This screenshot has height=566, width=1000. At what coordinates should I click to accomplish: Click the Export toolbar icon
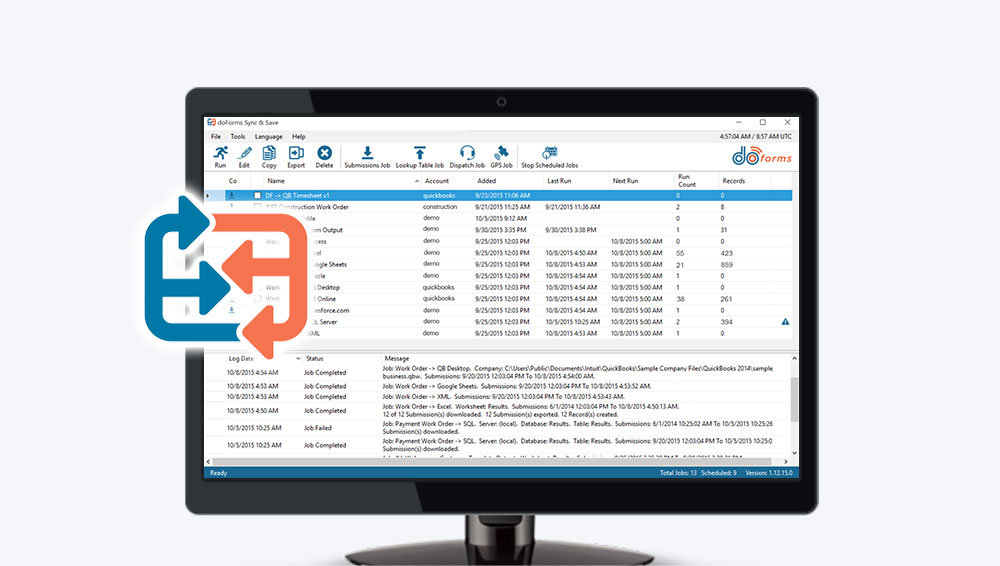pyautogui.click(x=296, y=156)
